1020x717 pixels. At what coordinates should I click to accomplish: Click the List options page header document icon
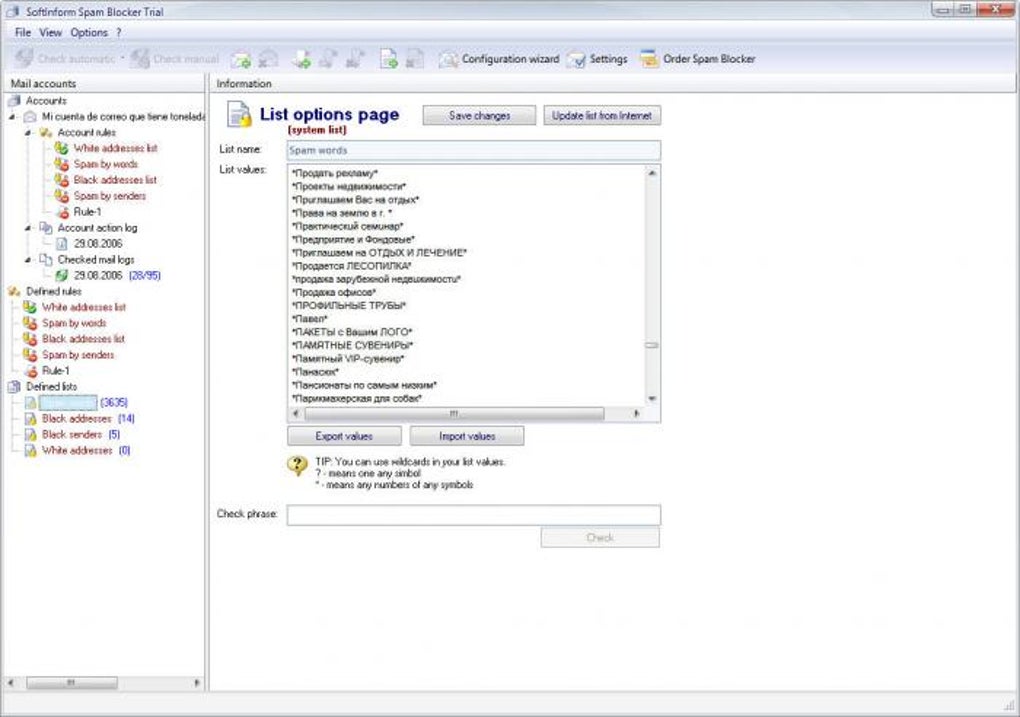239,115
